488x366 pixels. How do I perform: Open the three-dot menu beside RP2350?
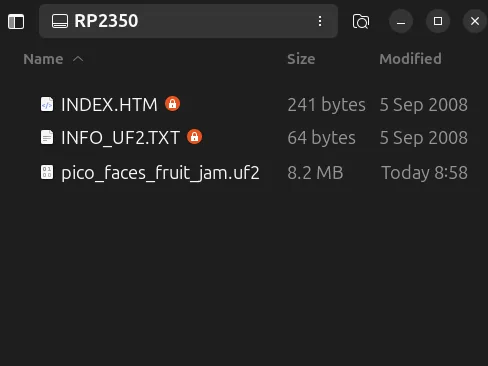point(320,21)
